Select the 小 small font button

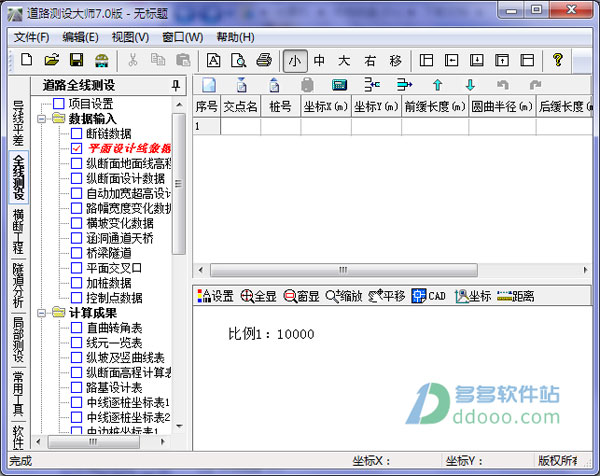pyautogui.click(x=295, y=61)
